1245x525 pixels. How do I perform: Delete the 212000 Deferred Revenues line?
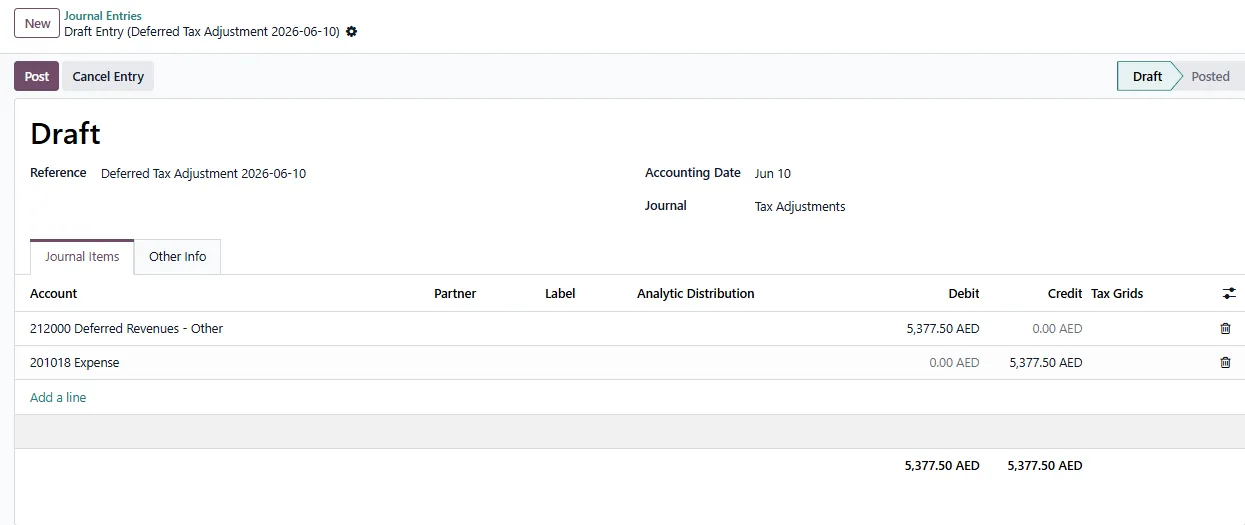pyautogui.click(x=1225, y=328)
